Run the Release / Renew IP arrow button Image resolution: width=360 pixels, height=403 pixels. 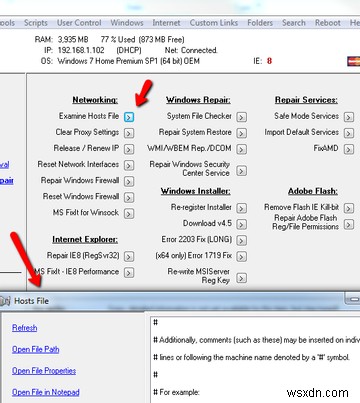(x=129, y=149)
